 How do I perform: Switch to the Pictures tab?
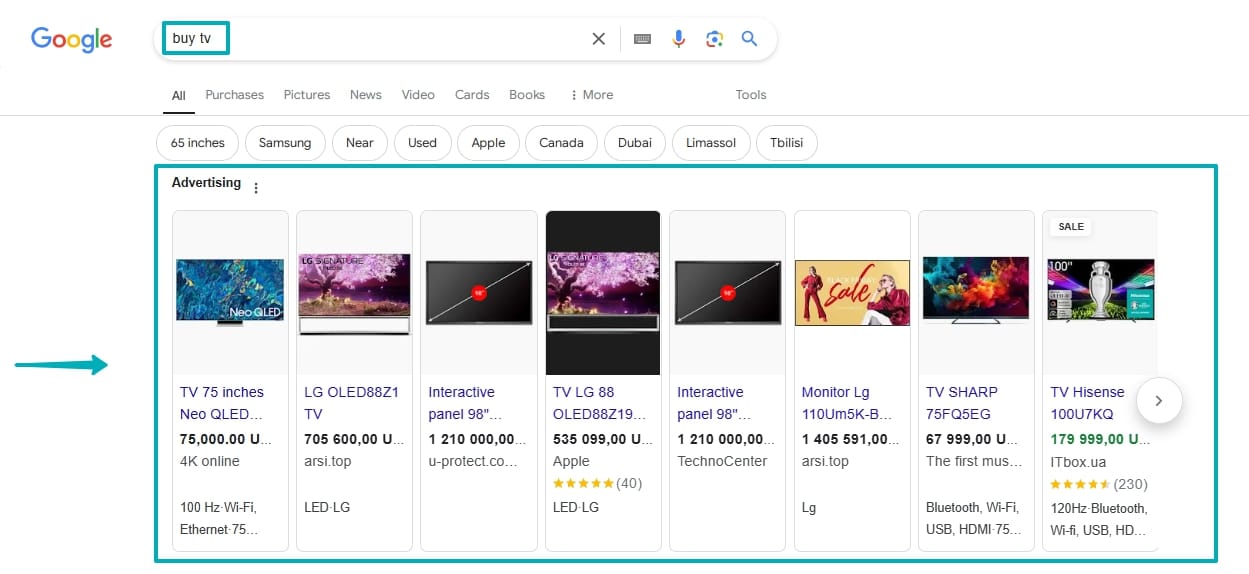[307, 95]
